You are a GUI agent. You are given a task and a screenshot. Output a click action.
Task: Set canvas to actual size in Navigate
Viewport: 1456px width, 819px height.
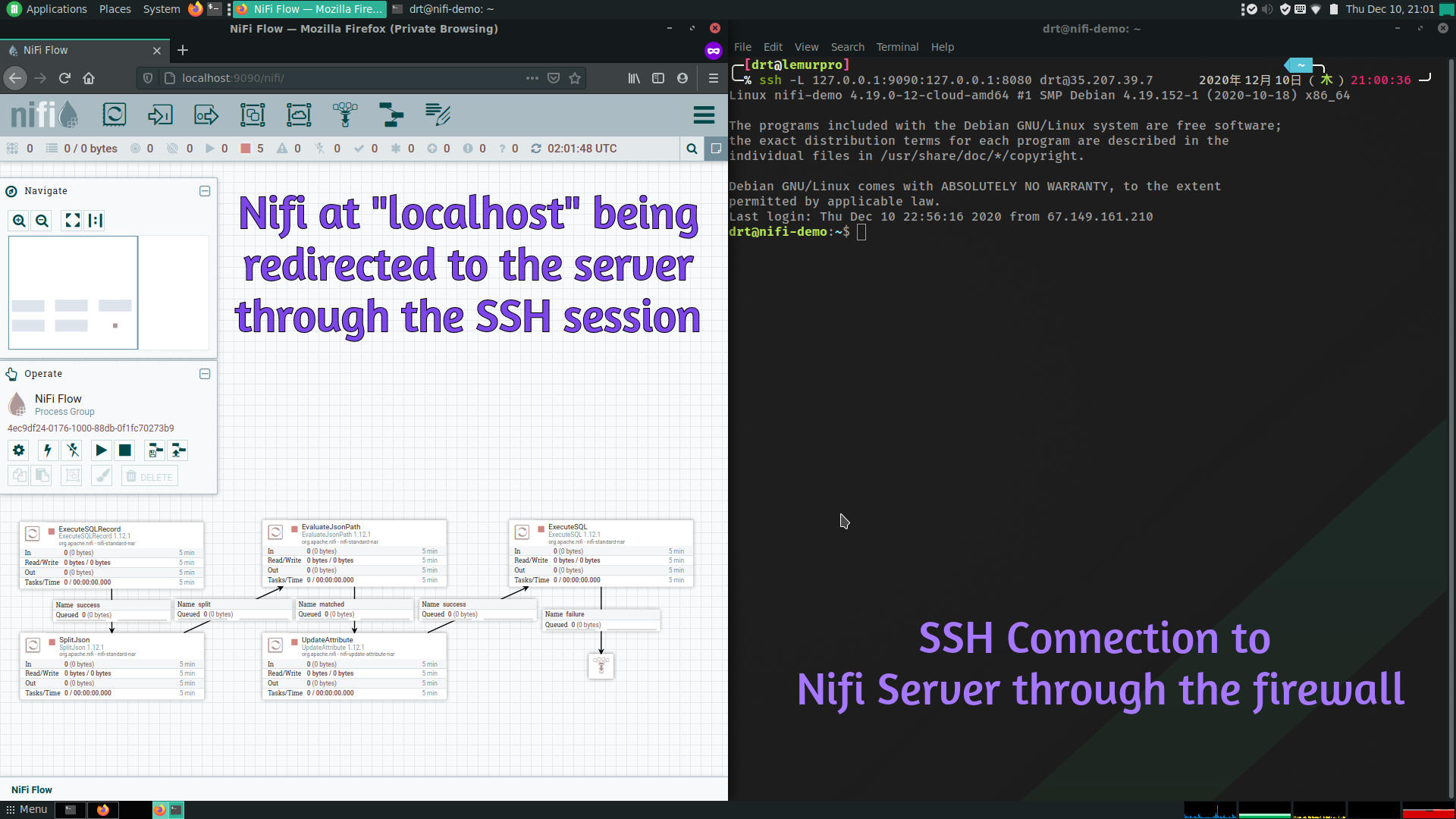click(x=95, y=221)
